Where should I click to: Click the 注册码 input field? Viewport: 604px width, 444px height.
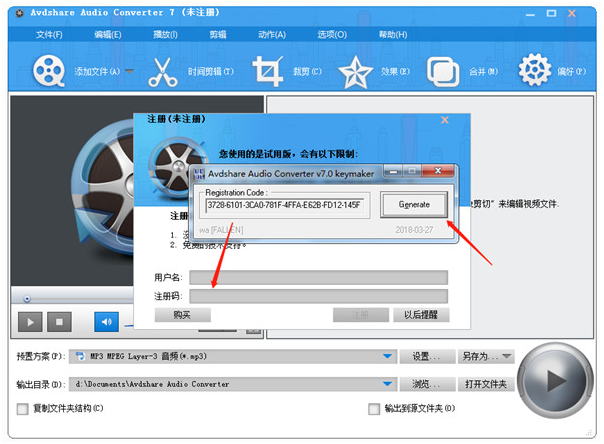pos(319,296)
